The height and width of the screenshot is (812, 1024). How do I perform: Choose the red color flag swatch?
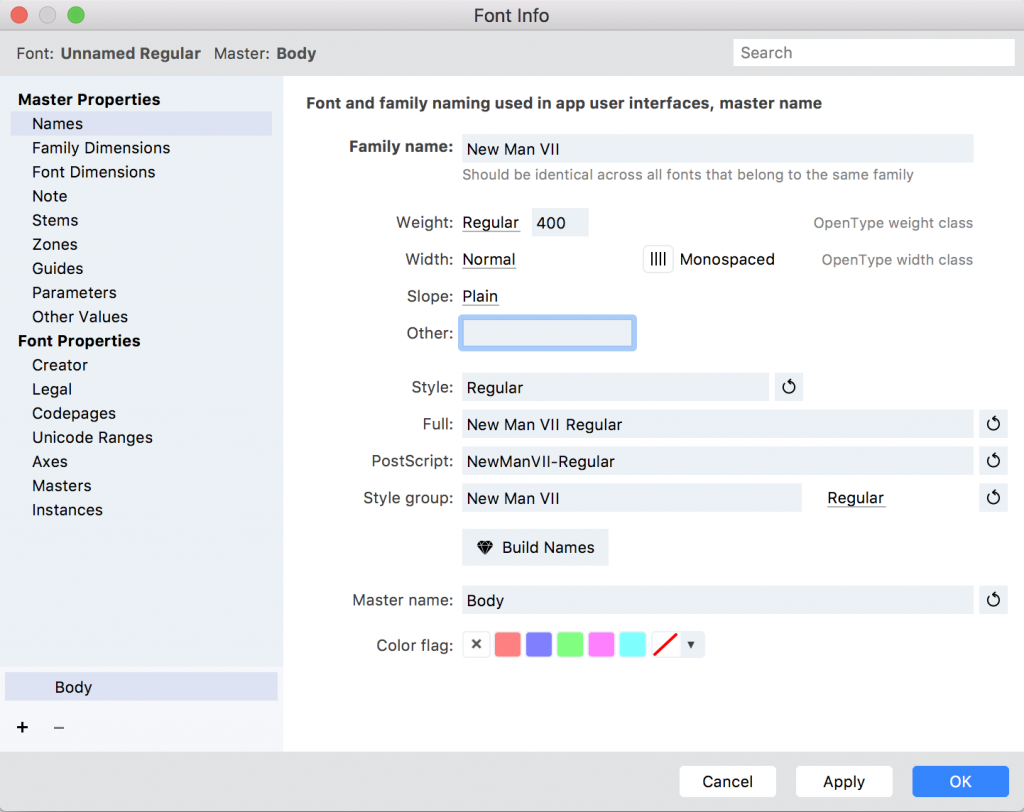click(508, 645)
